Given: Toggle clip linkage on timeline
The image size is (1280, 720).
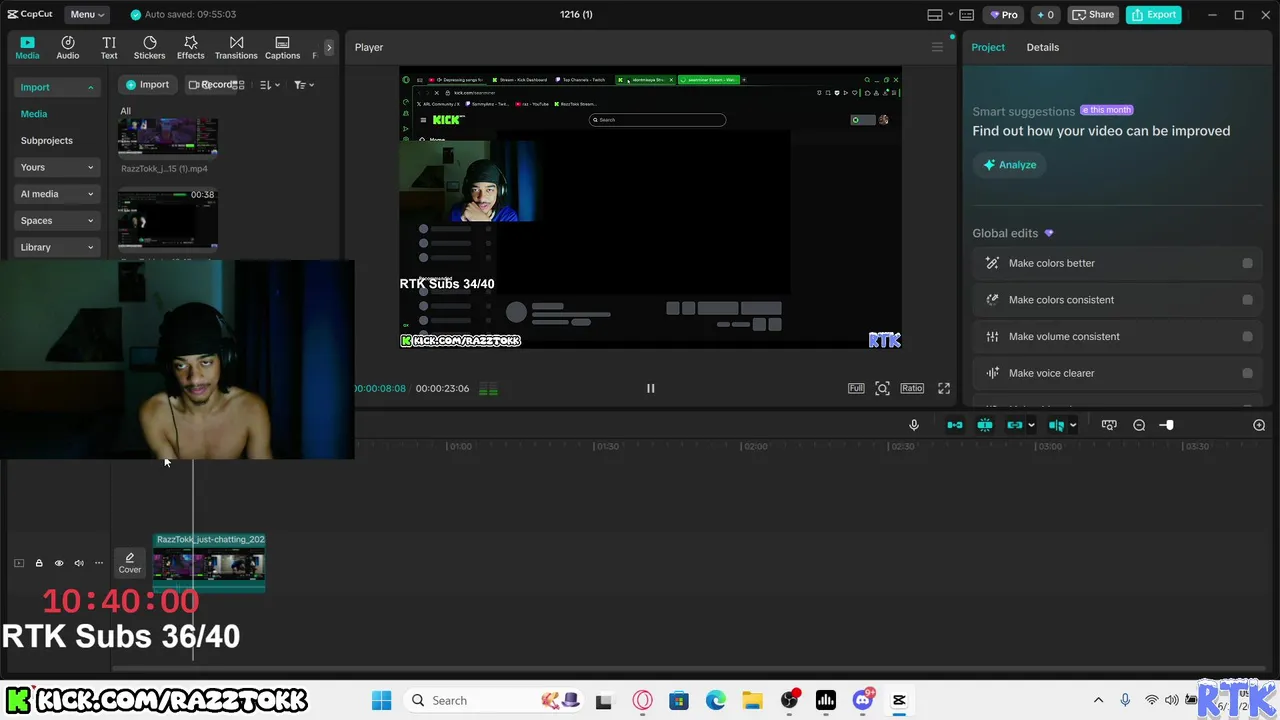Looking at the screenshot, I should pyautogui.click(x=1015, y=425).
